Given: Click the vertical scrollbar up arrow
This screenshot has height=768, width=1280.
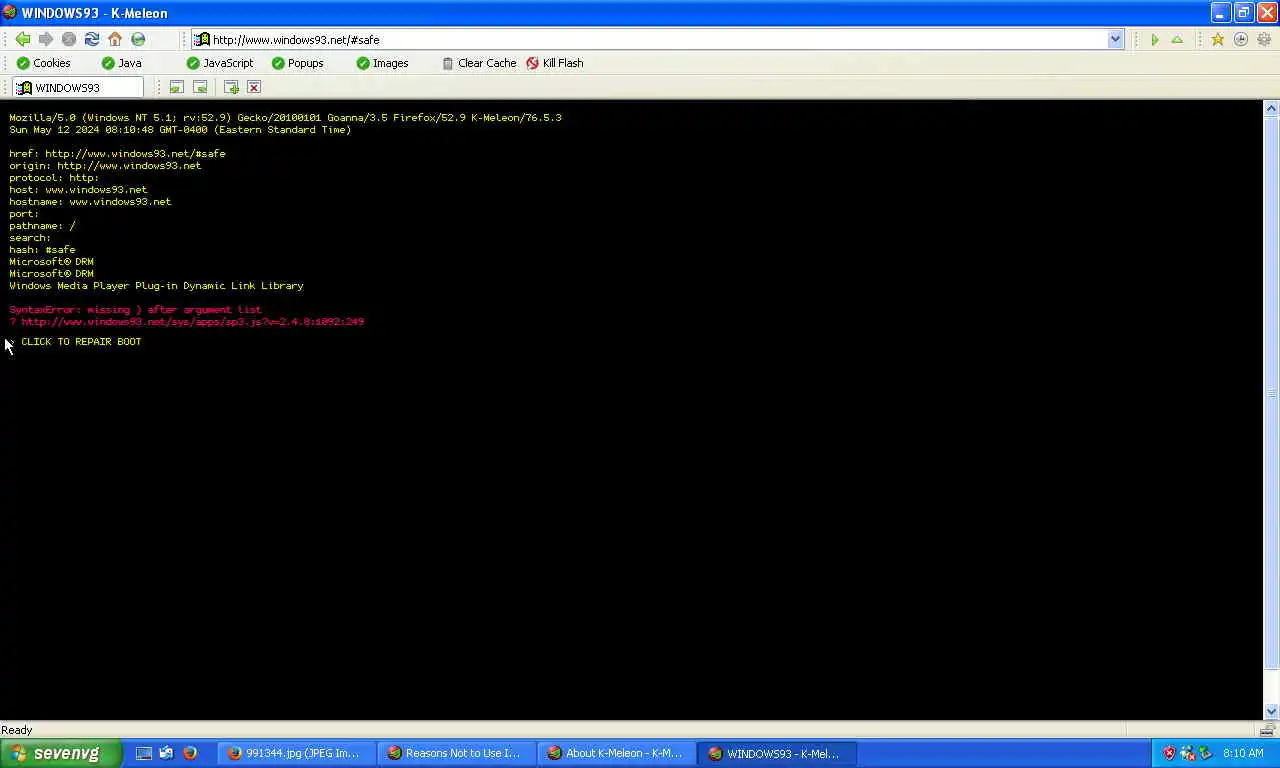Looking at the screenshot, I should click(1272, 108).
